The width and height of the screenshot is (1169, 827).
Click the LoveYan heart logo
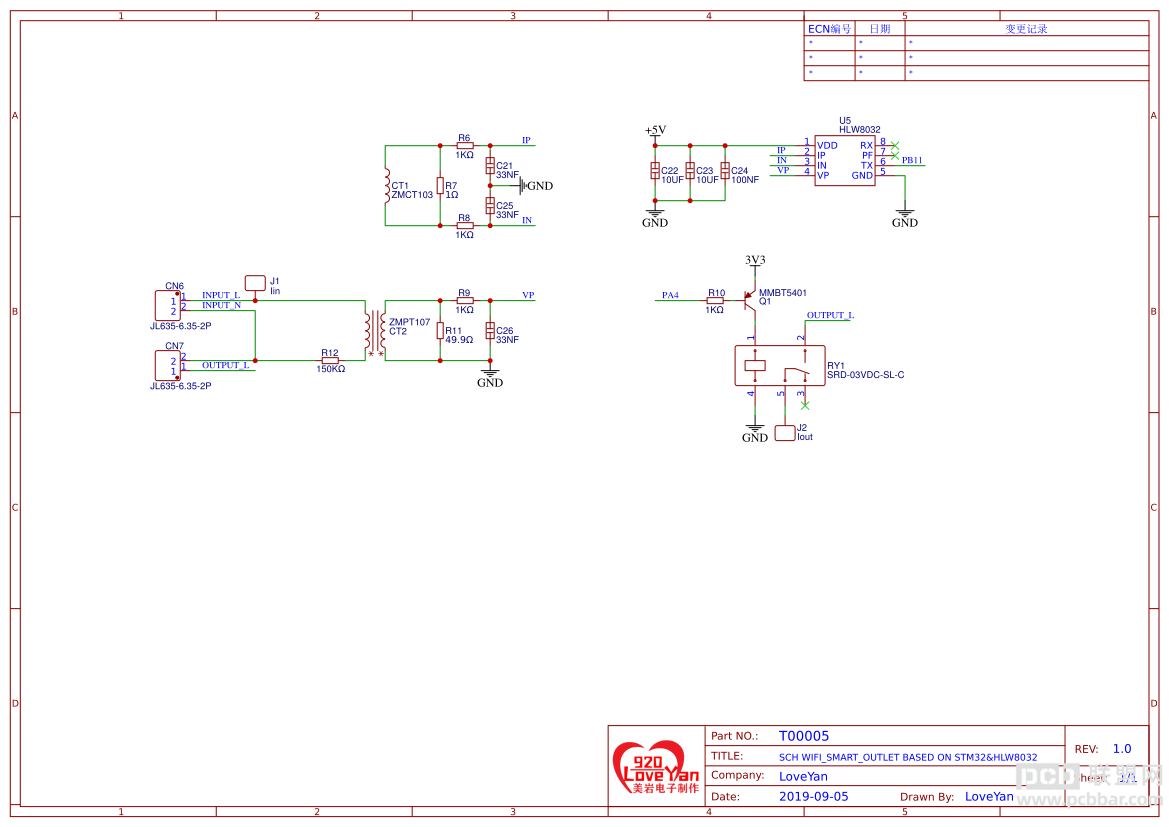[x=656, y=767]
